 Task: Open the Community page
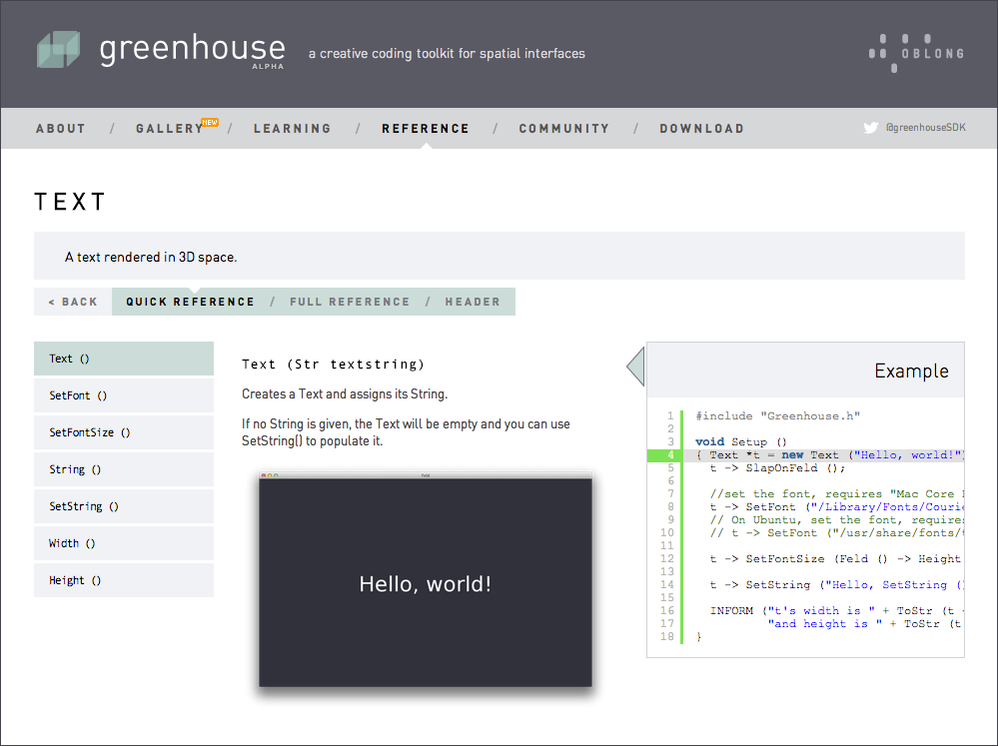[564, 129]
